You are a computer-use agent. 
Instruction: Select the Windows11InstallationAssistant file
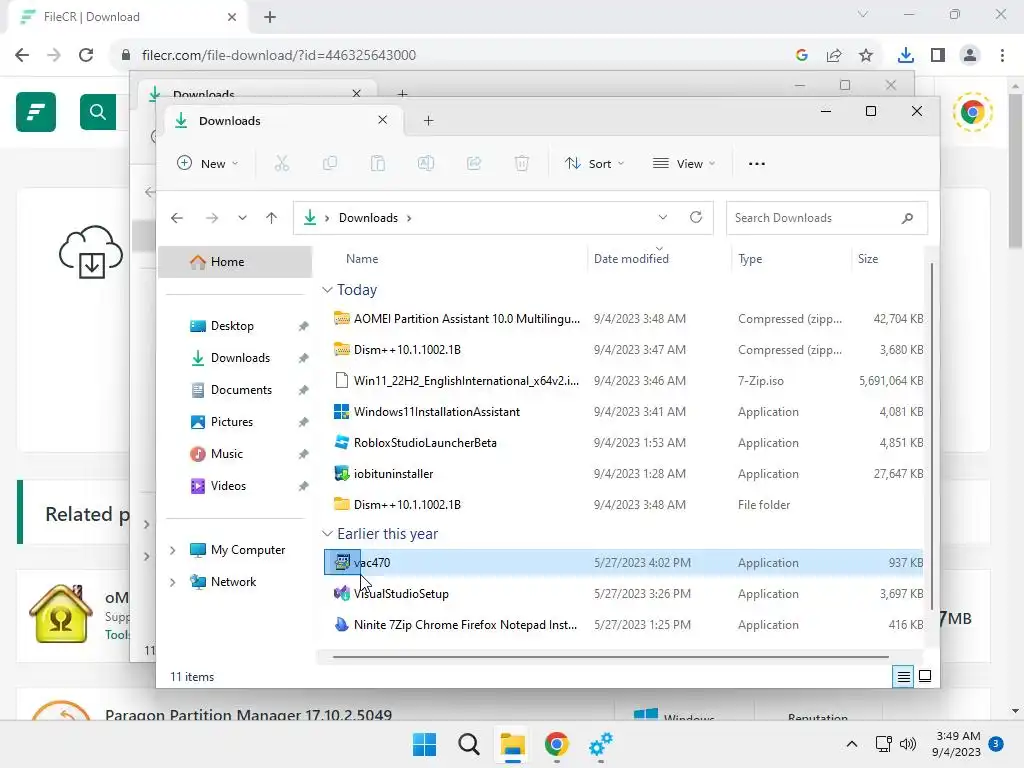pyautogui.click(x=624, y=412)
